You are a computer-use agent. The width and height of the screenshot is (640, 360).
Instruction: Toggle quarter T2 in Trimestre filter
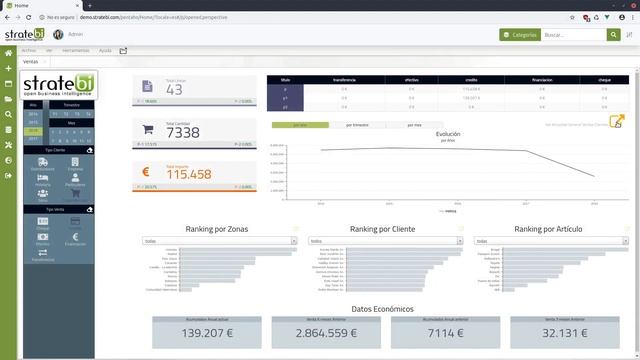tap(66, 114)
